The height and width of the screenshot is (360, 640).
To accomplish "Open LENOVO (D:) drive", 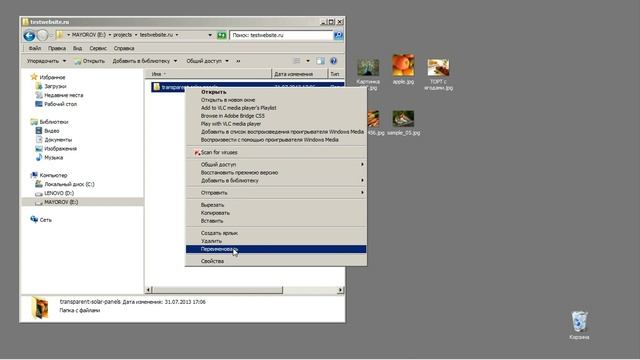I will coord(54,193).
